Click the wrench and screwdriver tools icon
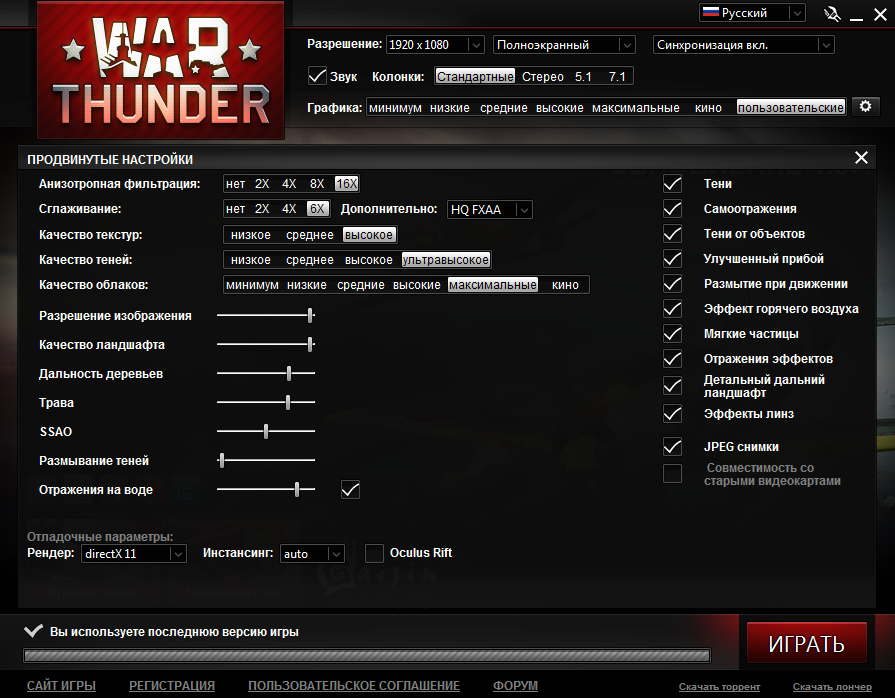 click(x=832, y=14)
